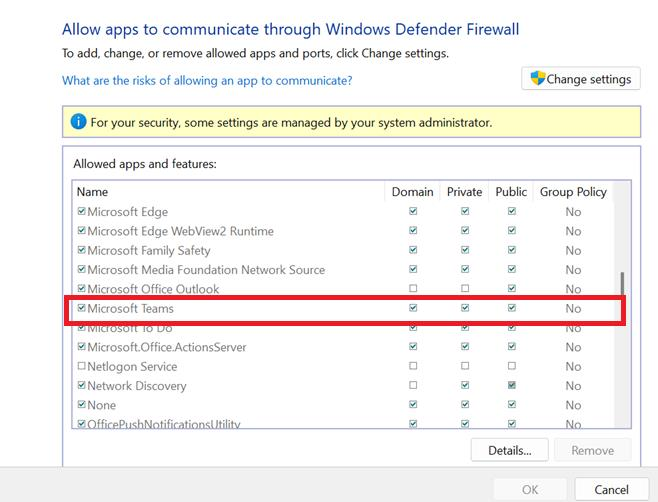Click the Change settings shield button
Image resolution: width=658 pixels, height=502 pixels.
(x=581, y=78)
